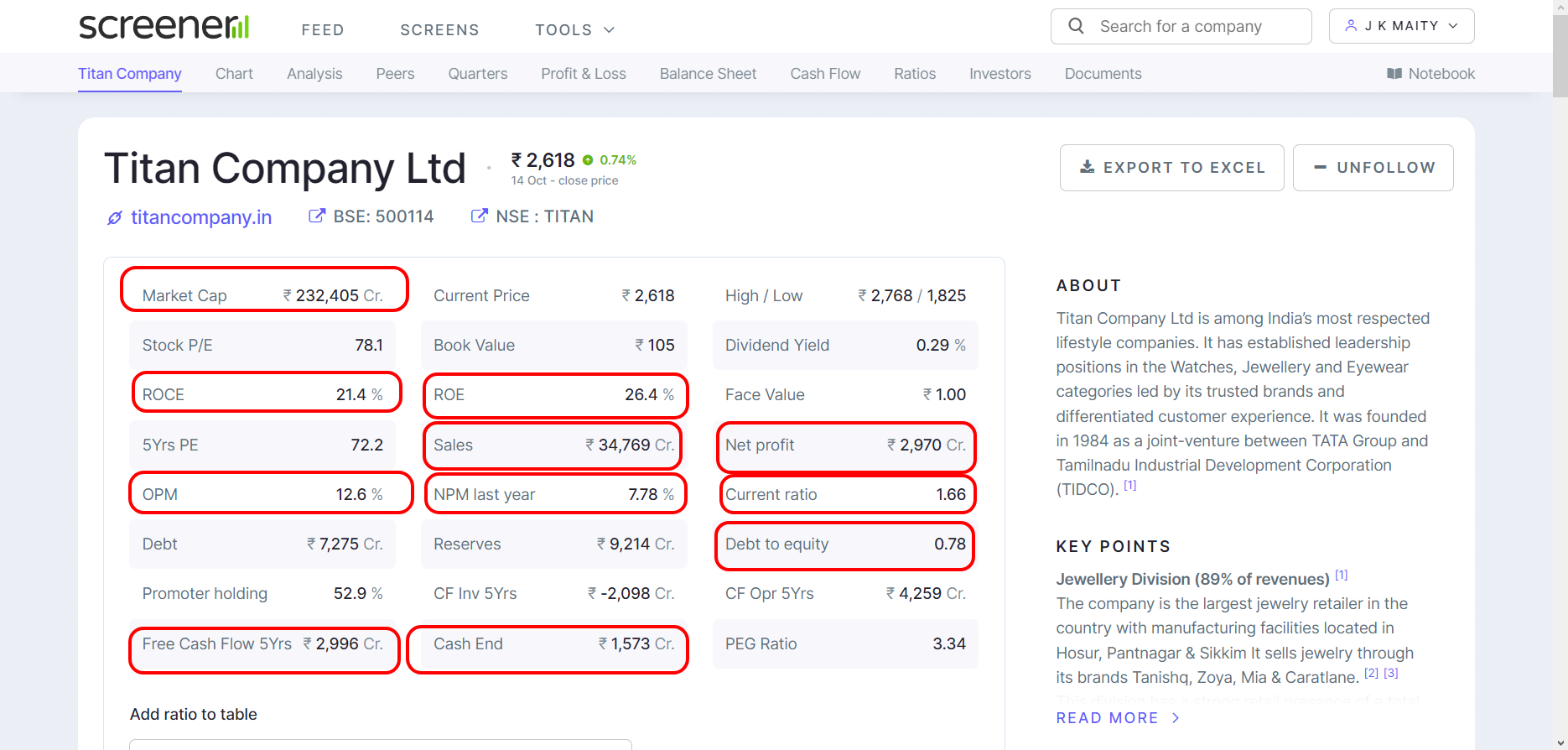This screenshot has width=1568, height=750.
Task: Click the NPM last year value 7.78 %
Action: [651, 494]
